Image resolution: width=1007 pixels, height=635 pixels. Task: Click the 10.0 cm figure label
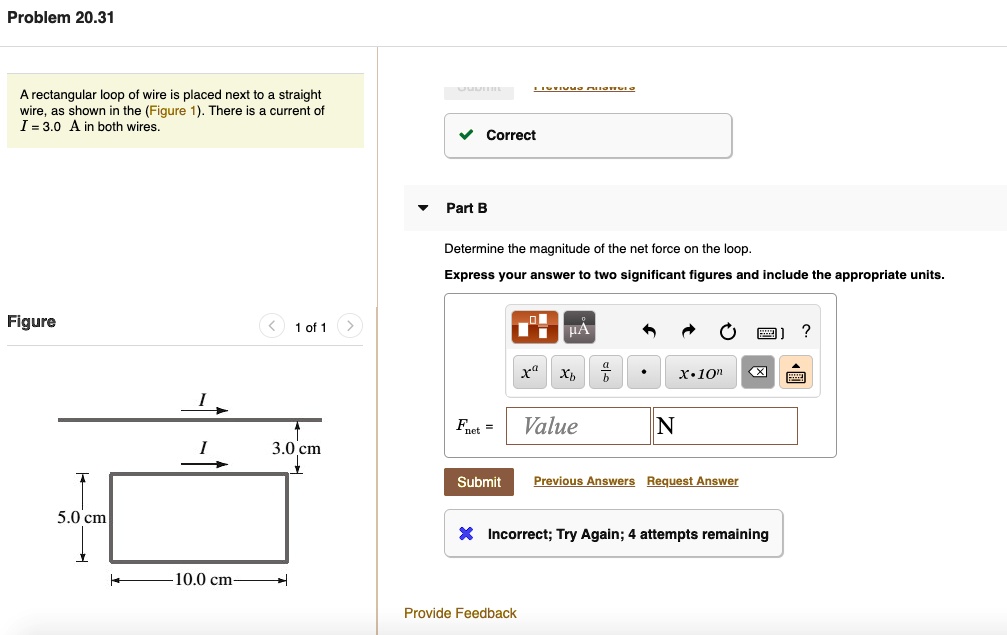[x=203, y=579]
